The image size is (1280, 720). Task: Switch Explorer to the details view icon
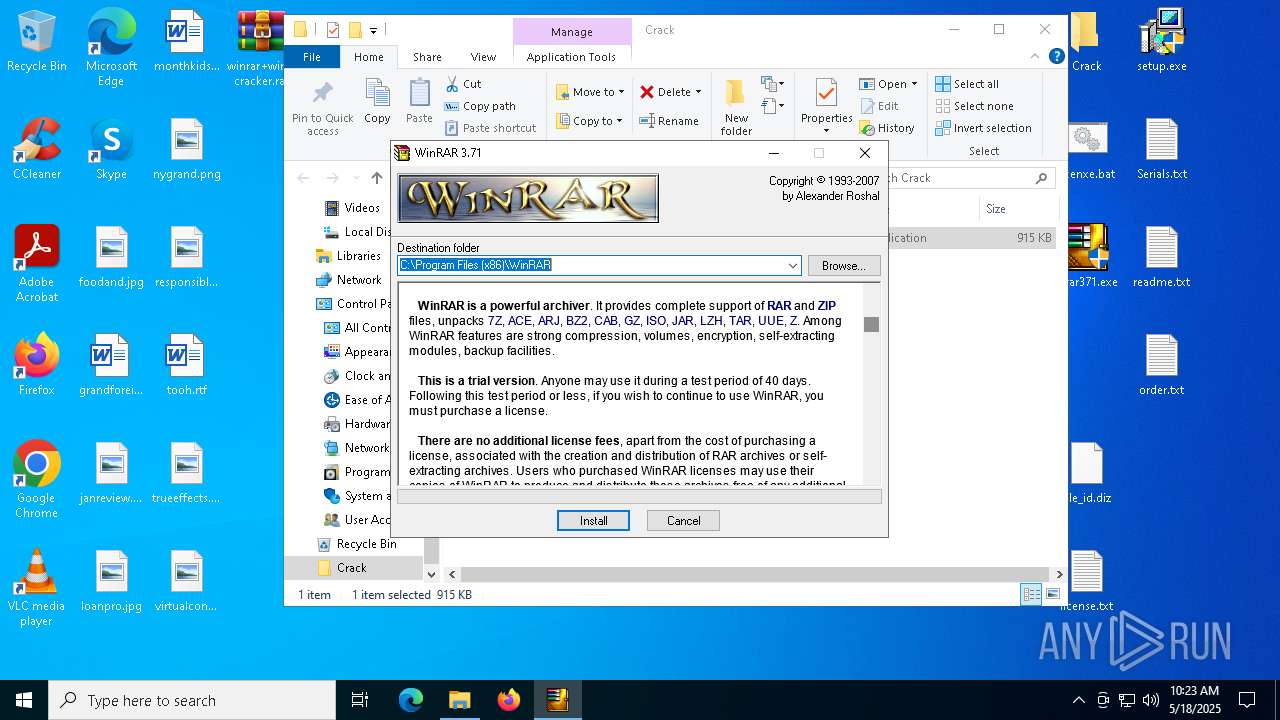(x=1031, y=594)
